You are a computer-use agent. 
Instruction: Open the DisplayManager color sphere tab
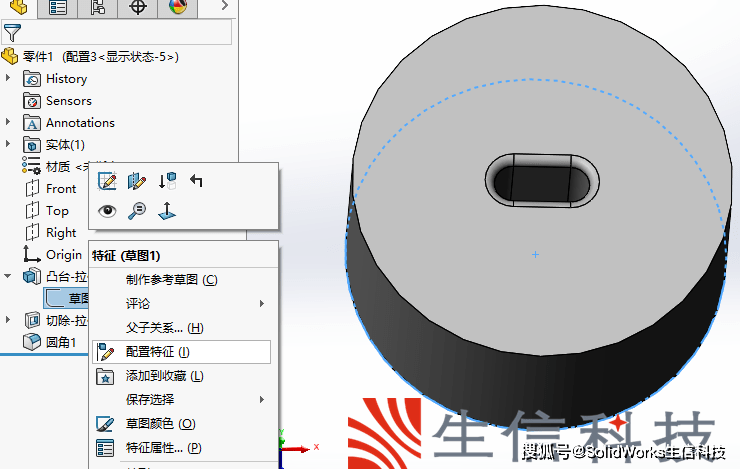tap(178, 9)
